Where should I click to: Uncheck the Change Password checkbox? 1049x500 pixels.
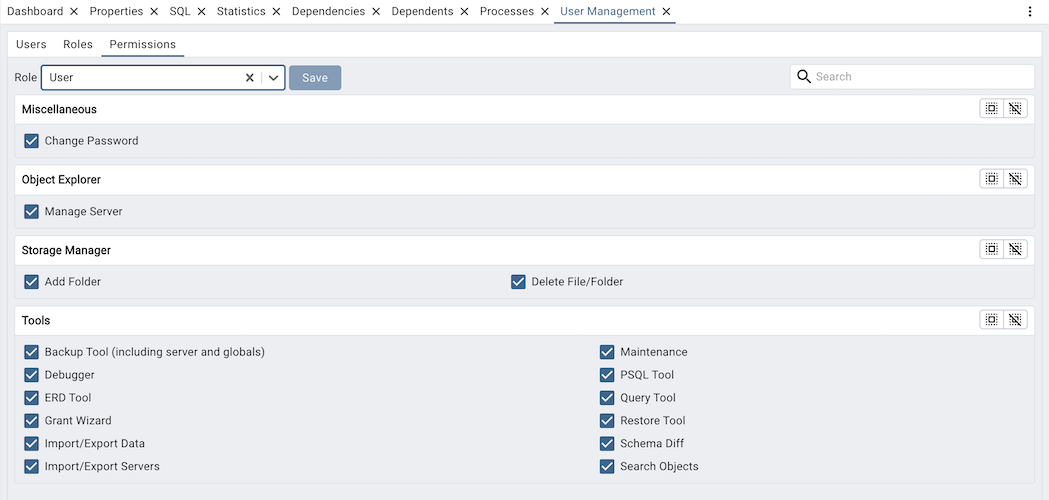pyautogui.click(x=31, y=141)
